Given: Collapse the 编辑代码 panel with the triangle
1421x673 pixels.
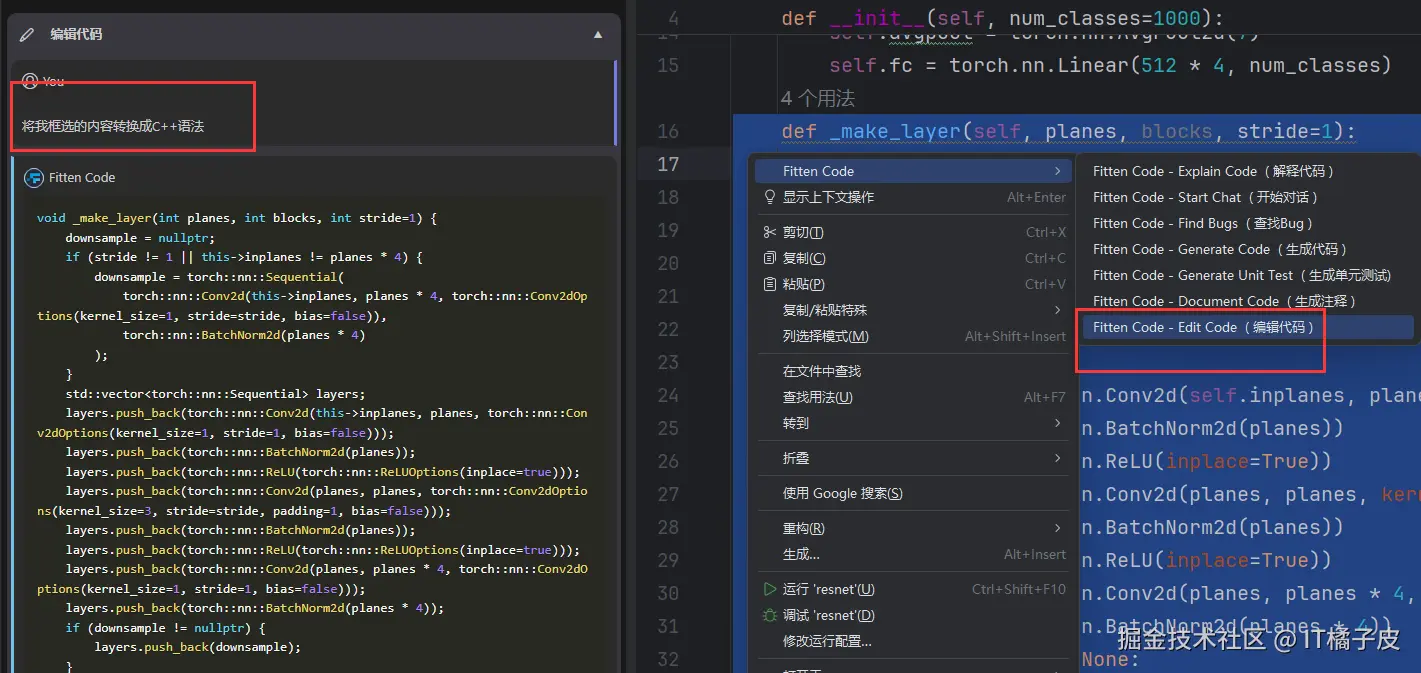Looking at the screenshot, I should click(598, 34).
